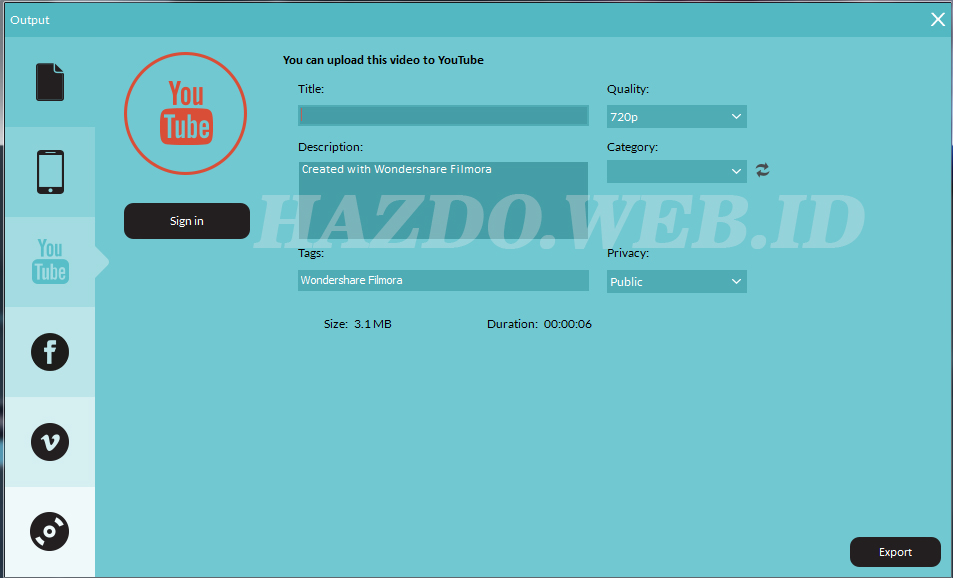Screen dimensions: 953x578
Task: Export the video
Action: (895, 552)
